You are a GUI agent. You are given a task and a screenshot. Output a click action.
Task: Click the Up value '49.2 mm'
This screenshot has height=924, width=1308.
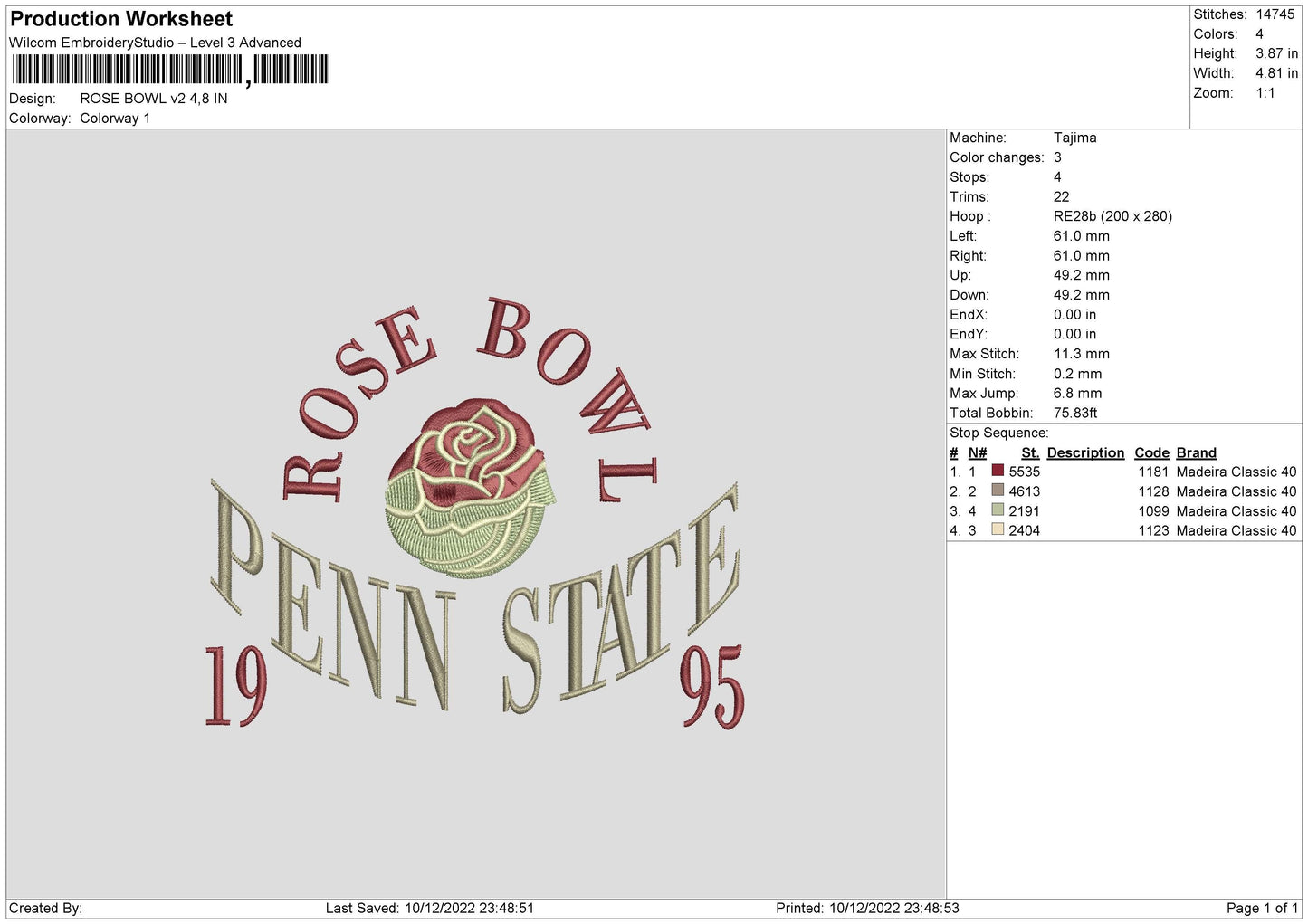click(x=1081, y=275)
